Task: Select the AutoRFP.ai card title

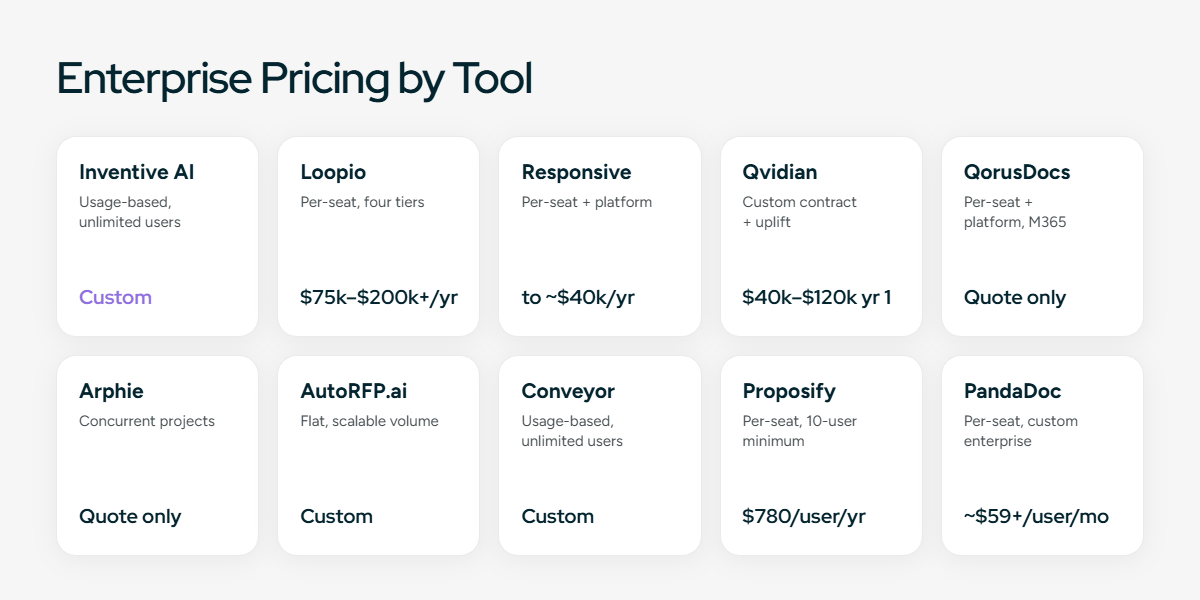Action: point(356,391)
